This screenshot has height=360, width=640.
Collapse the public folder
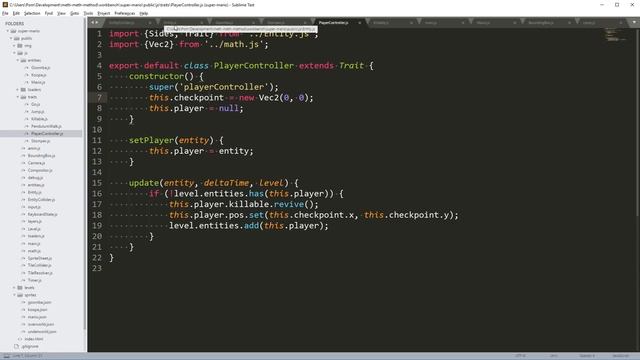[11, 38]
